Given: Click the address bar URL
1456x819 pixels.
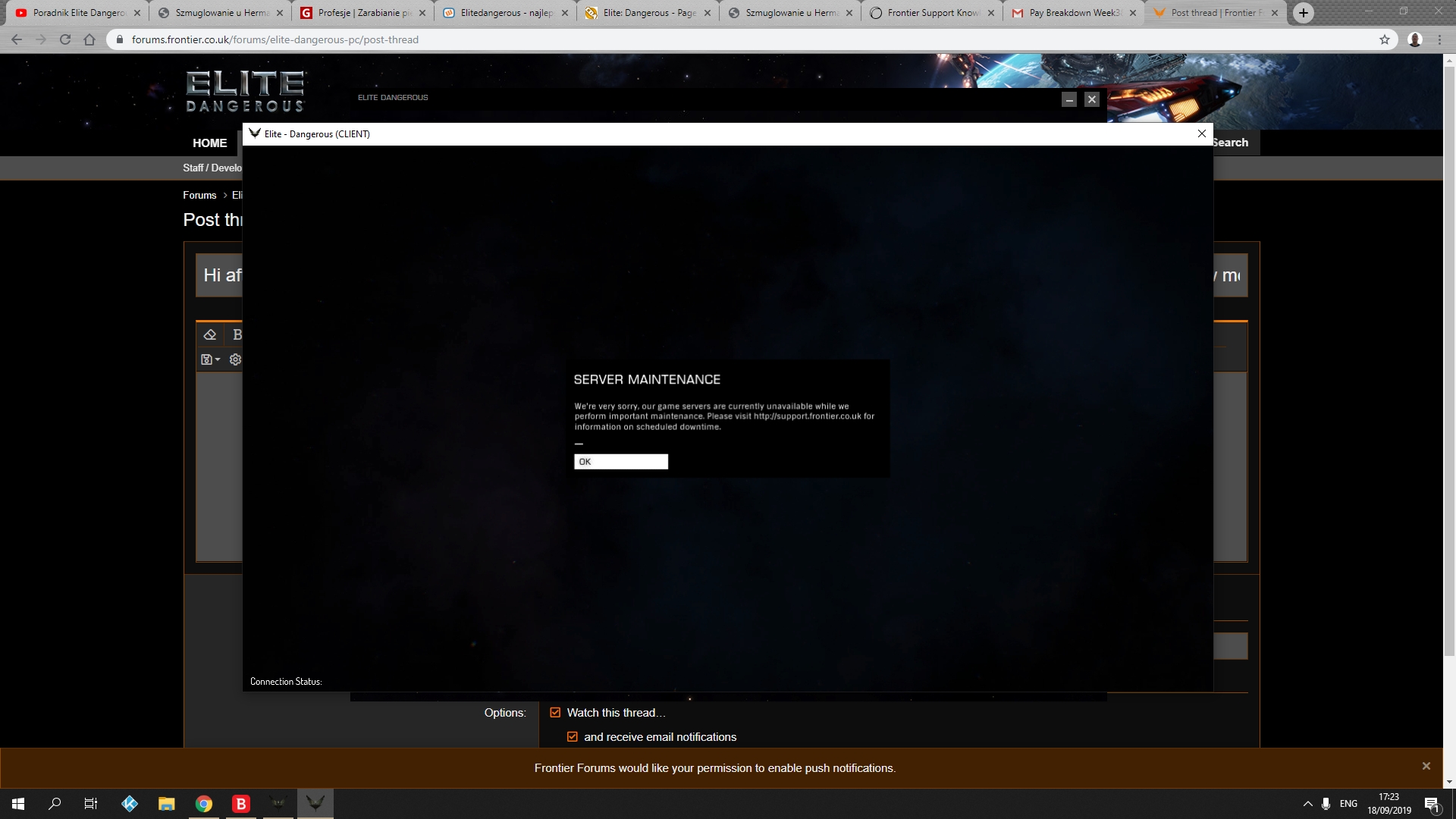Looking at the screenshot, I should point(275,39).
